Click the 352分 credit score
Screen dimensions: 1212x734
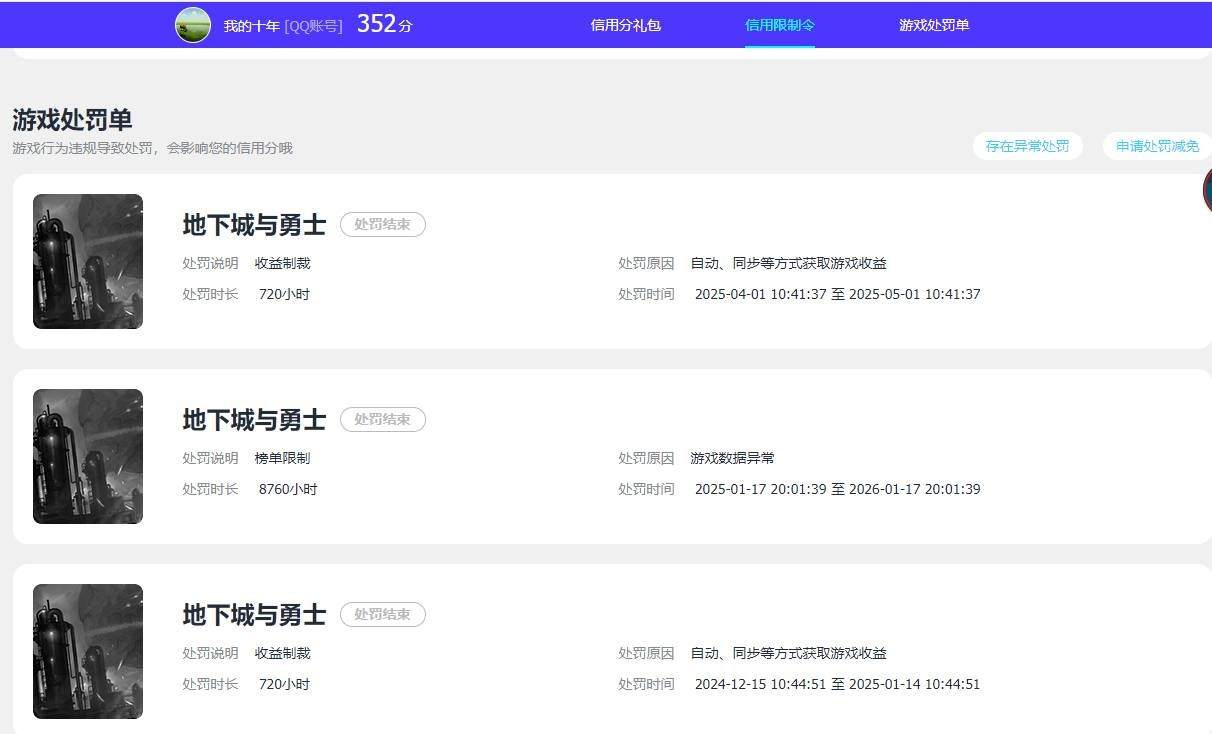click(384, 25)
